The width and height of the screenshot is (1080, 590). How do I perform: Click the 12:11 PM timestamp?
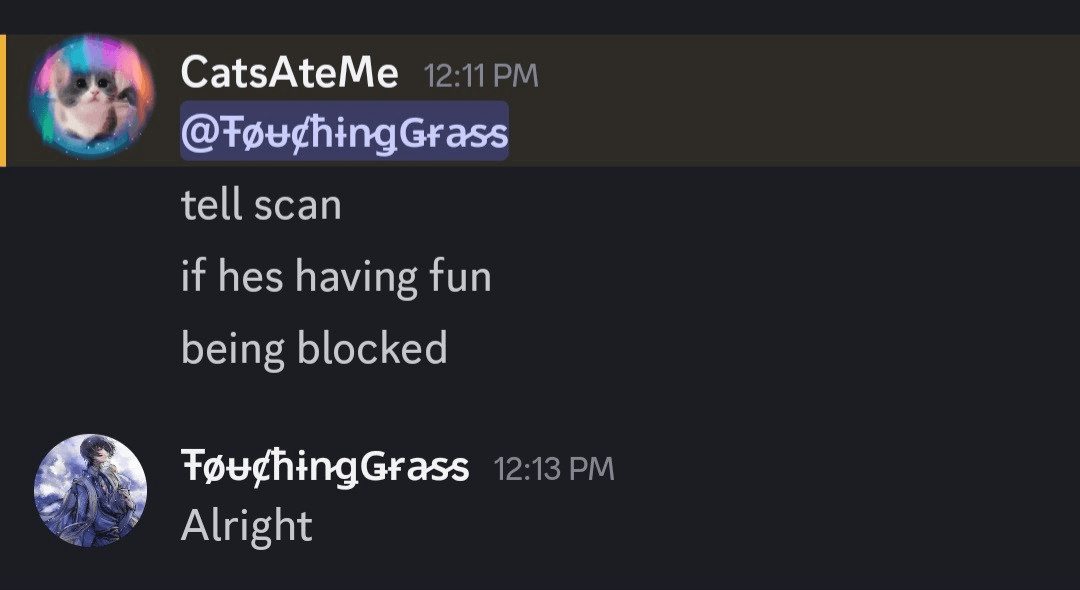pyautogui.click(x=481, y=76)
